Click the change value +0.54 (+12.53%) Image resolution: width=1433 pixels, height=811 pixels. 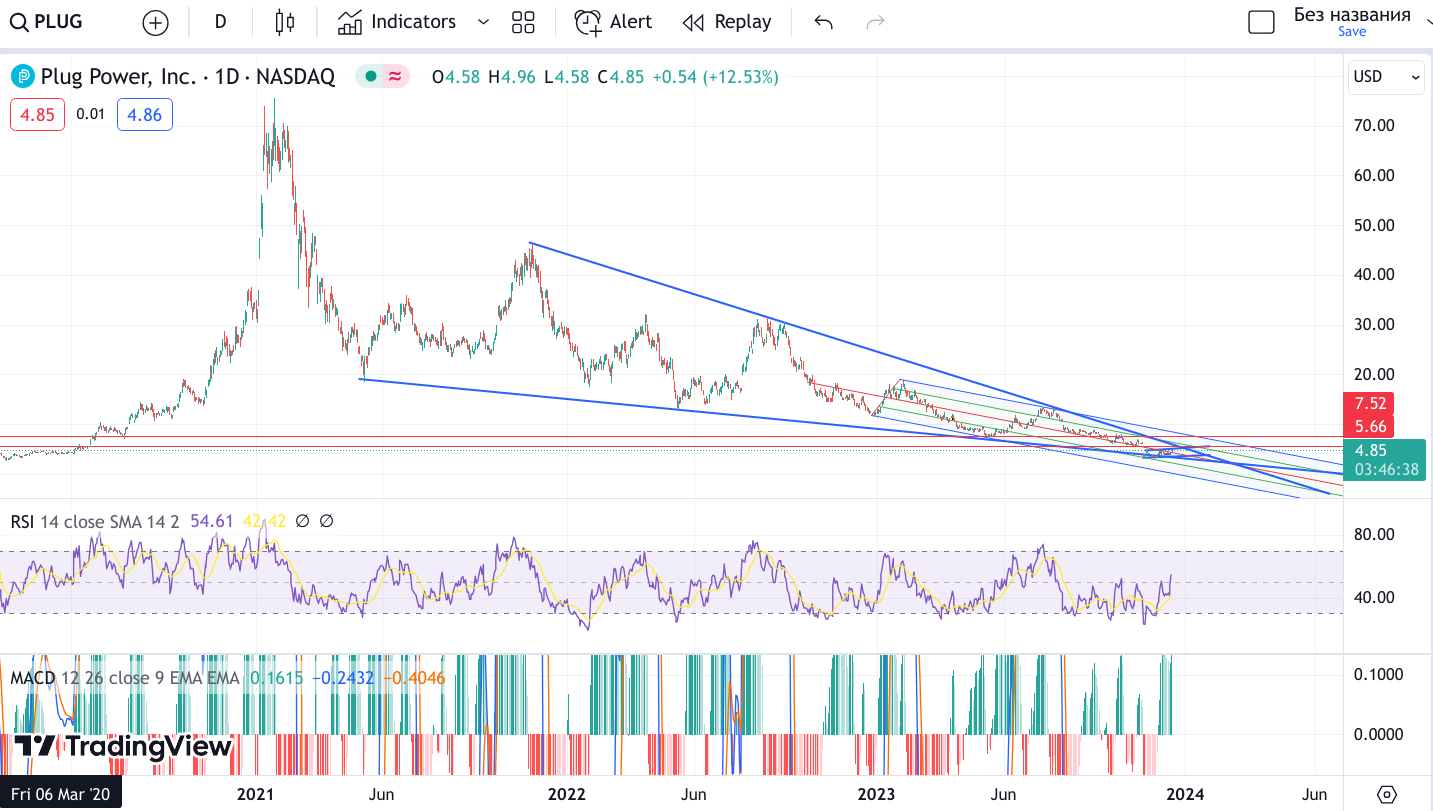pos(715,77)
